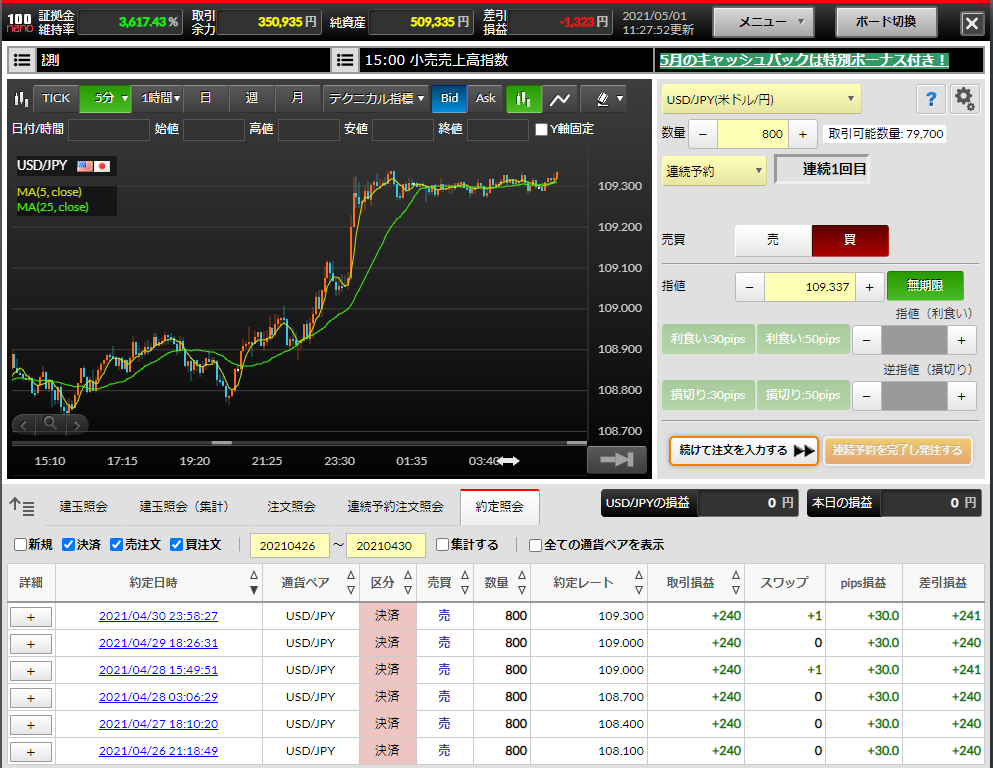Viewport: 993px width, 768px height.
Task: Select the 売 sell toggle
Action: coord(773,240)
